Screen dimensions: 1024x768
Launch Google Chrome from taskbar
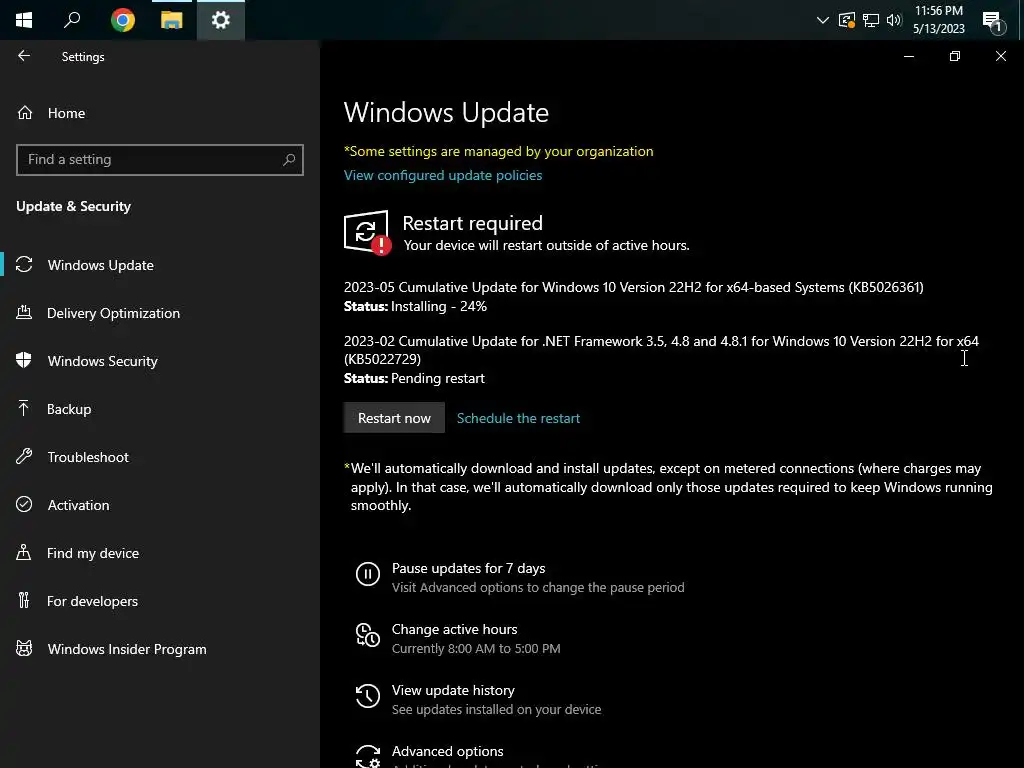tap(123, 20)
